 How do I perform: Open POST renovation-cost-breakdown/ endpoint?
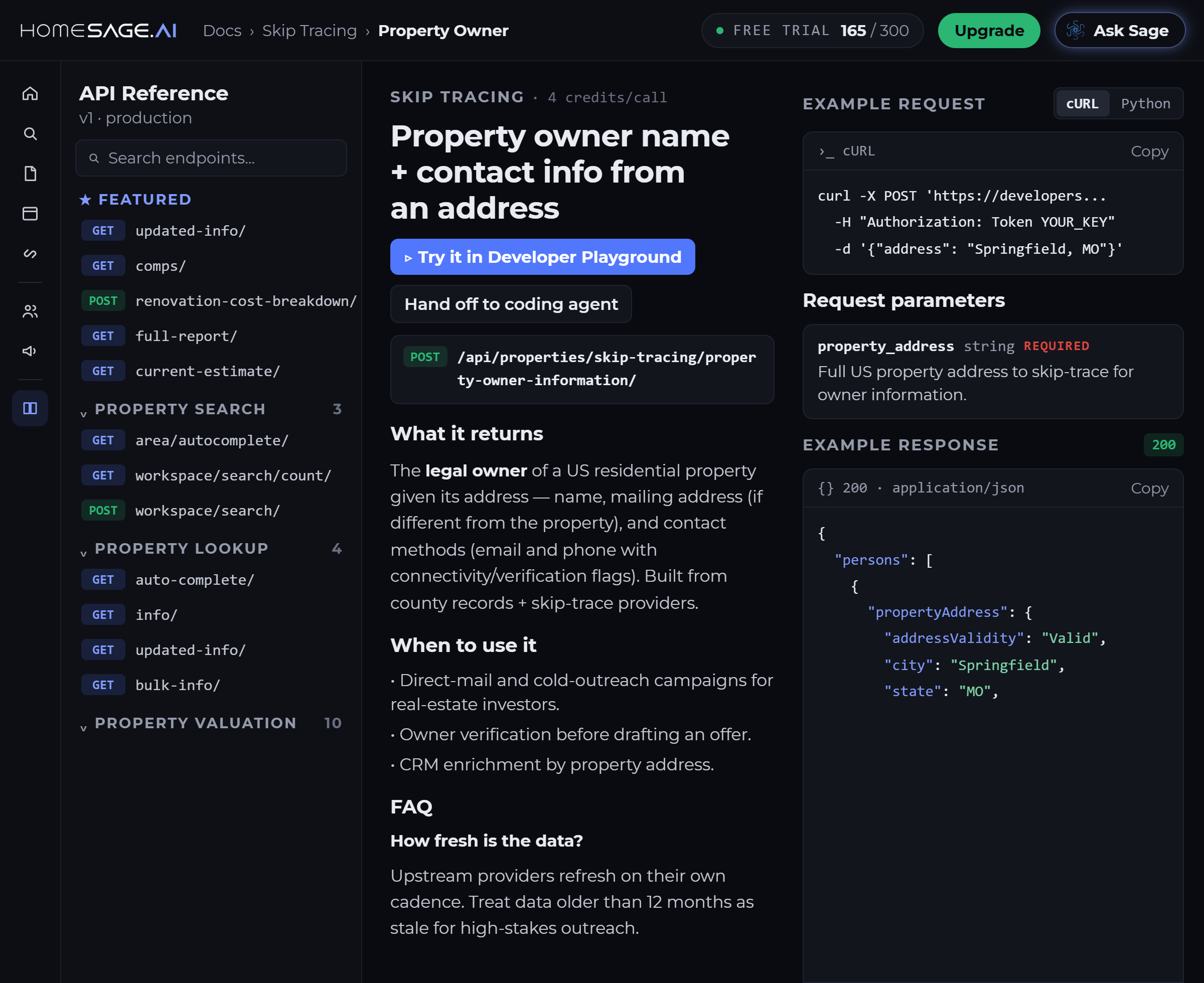click(x=218, y=301)
